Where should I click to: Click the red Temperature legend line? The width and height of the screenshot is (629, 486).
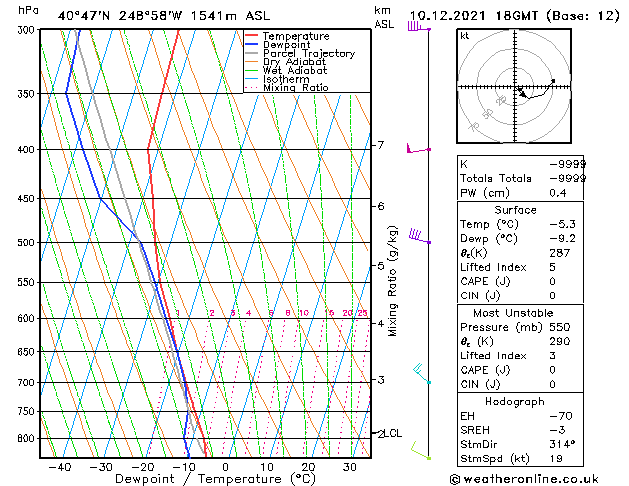pos(251,36)
